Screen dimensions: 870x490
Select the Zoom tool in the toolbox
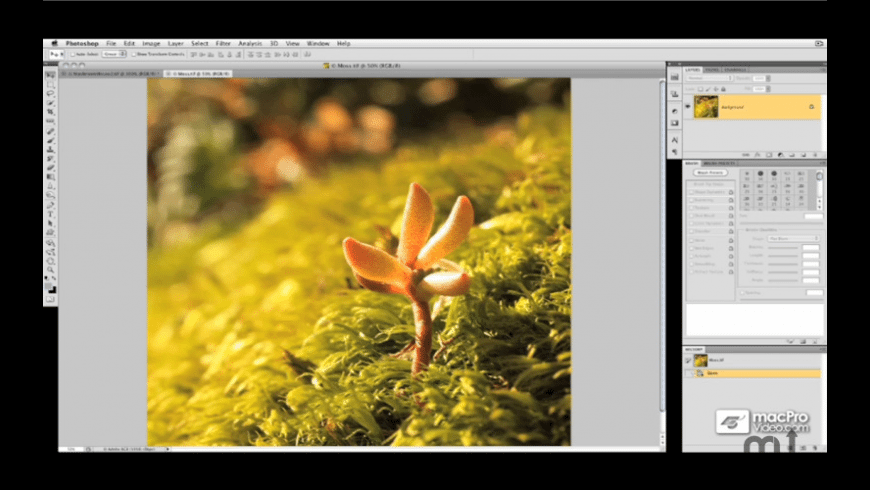[x=51, y=267]
